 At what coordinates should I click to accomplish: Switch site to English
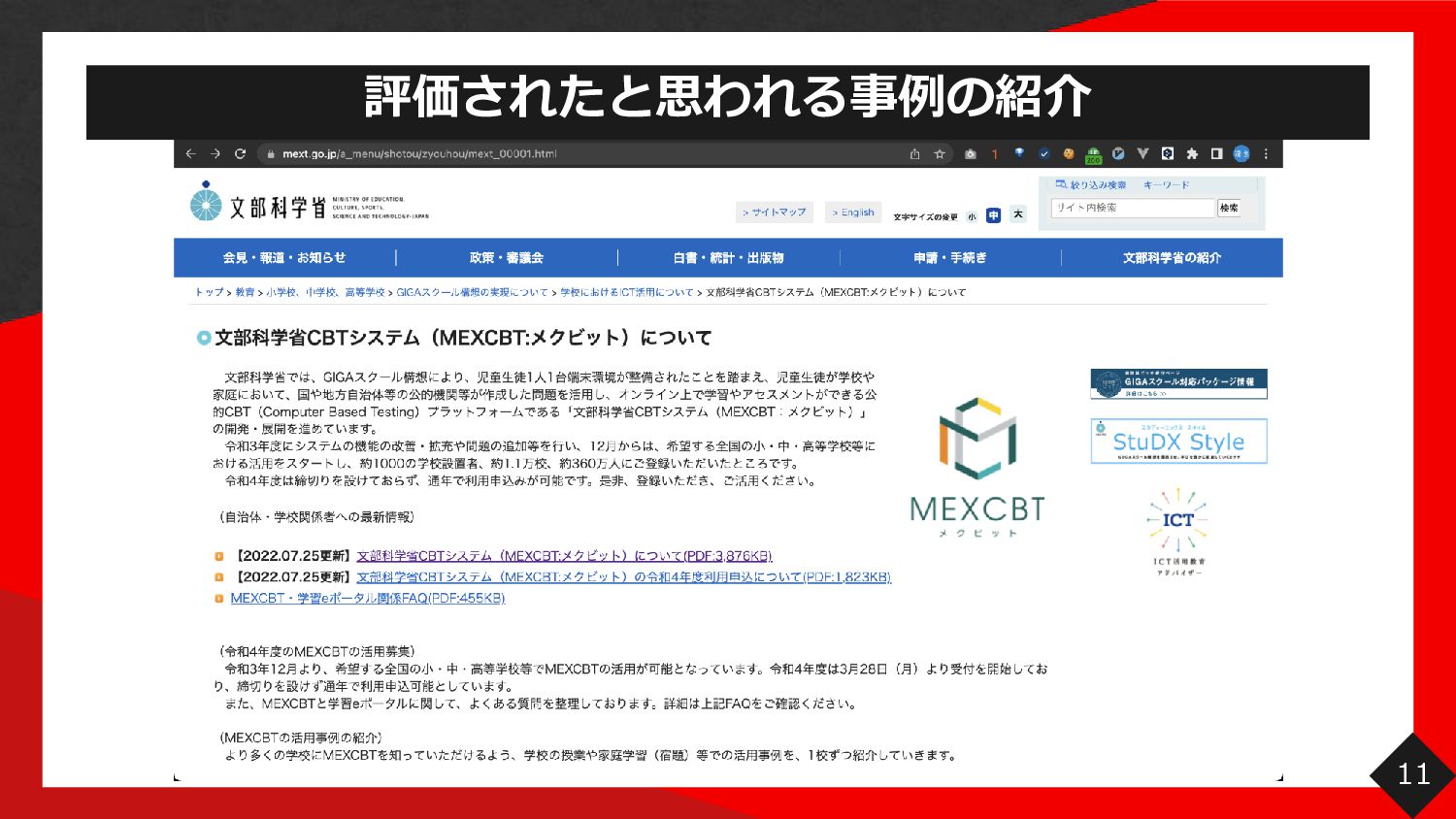[852, 212]
